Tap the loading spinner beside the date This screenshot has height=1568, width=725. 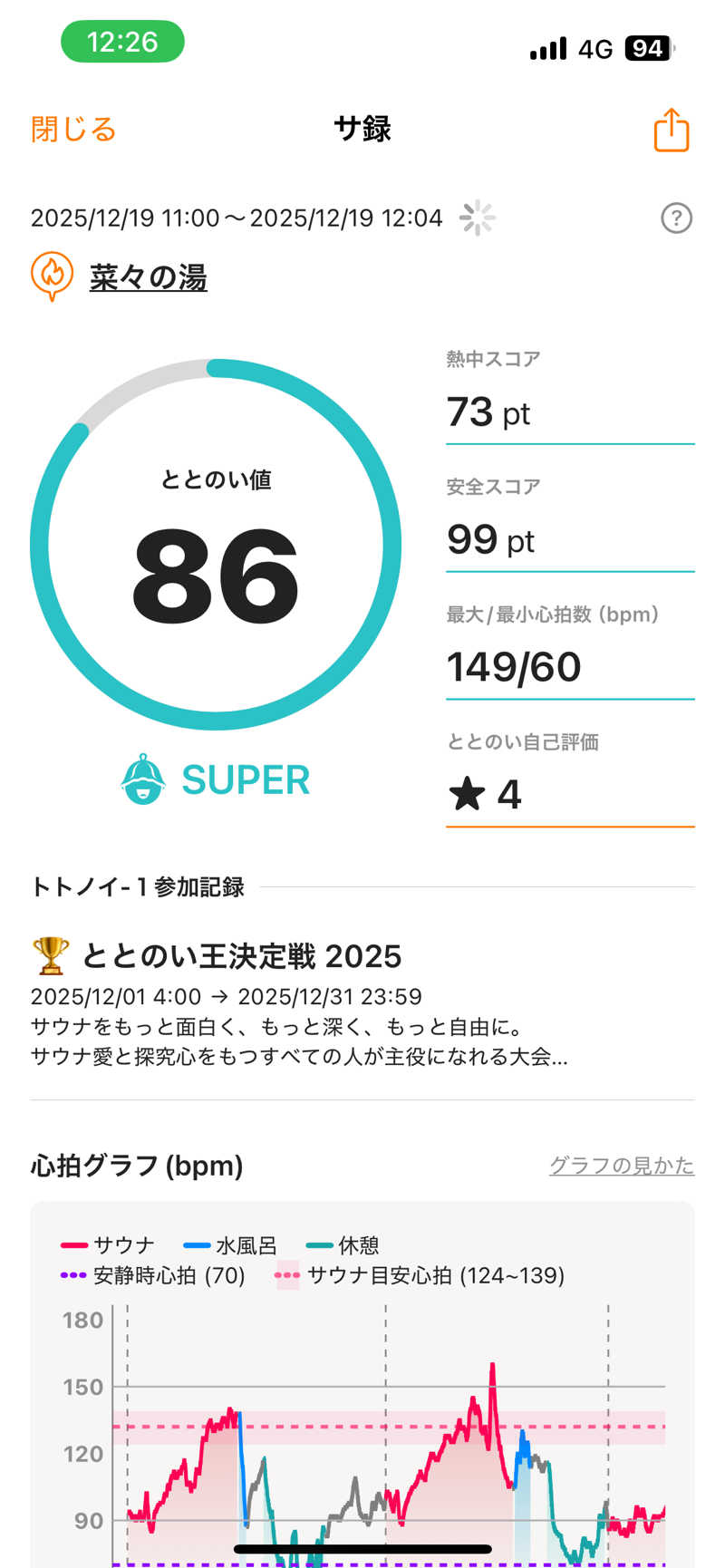point(478,218)
